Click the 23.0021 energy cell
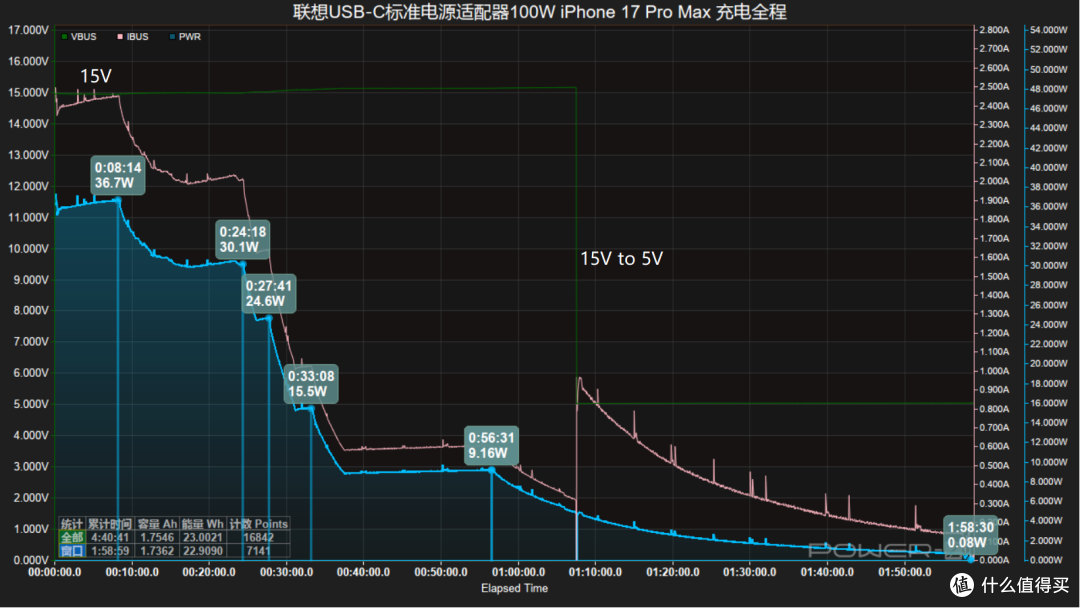 pyautogui.click(x=202, y=537)
